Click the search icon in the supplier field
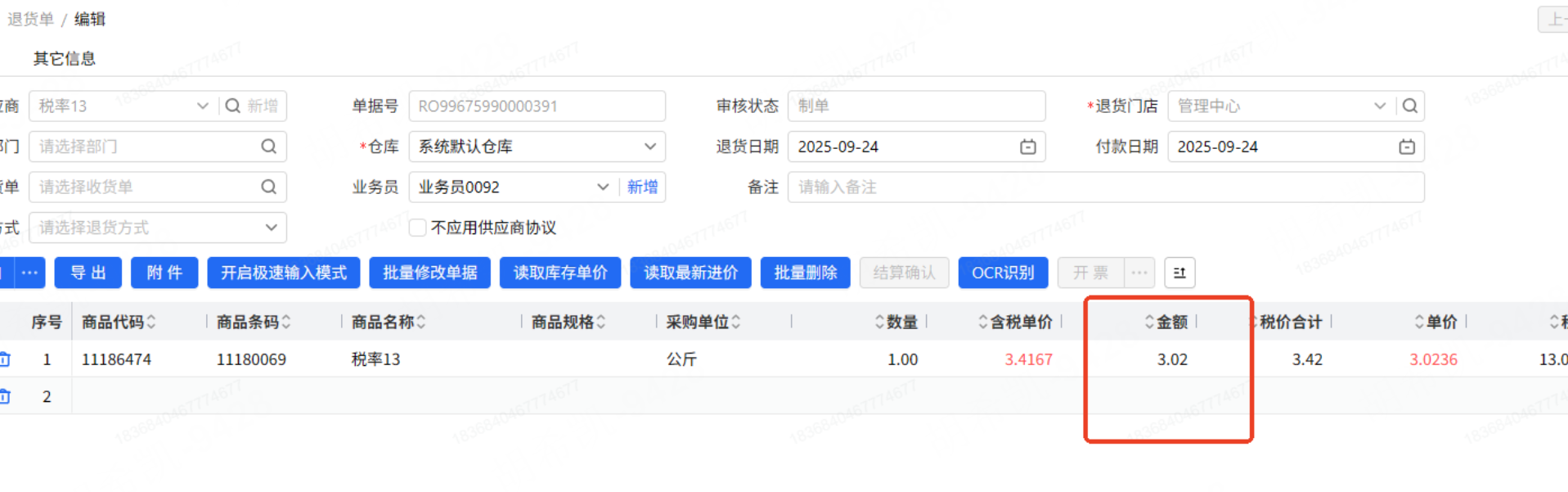1568x492 pixels. click(x=233, y=106)
